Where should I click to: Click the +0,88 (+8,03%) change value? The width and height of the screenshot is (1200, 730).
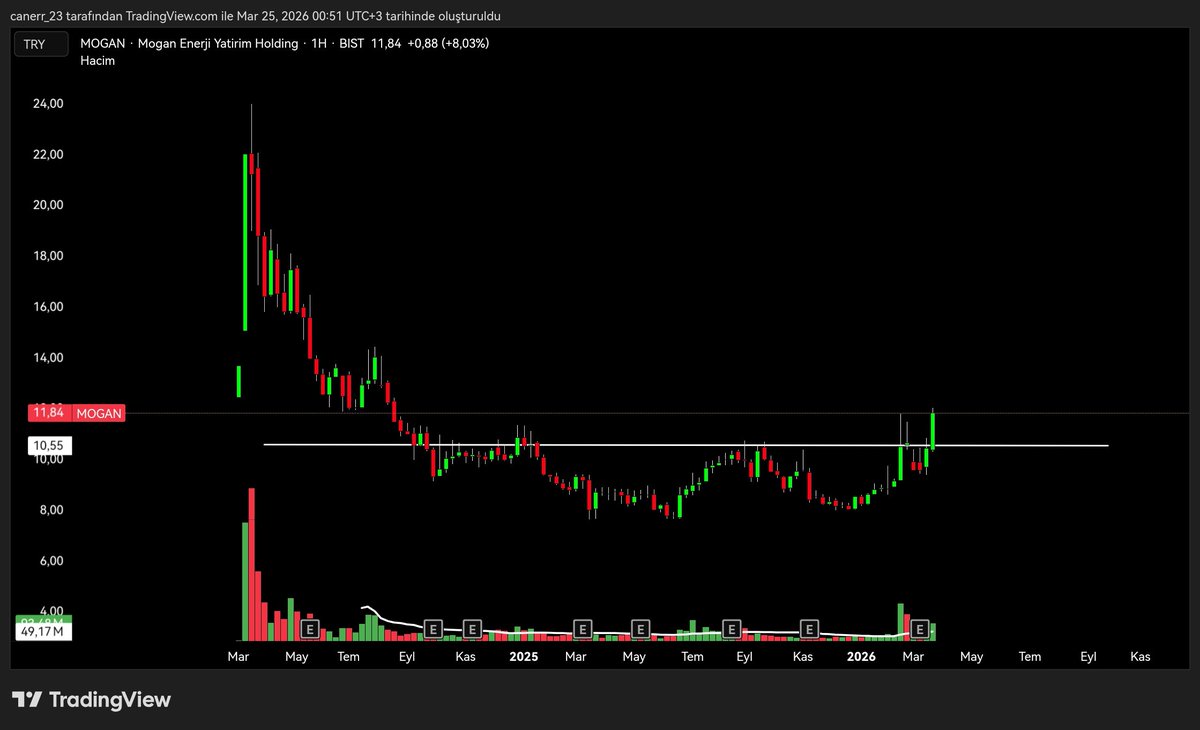(448, 44)
